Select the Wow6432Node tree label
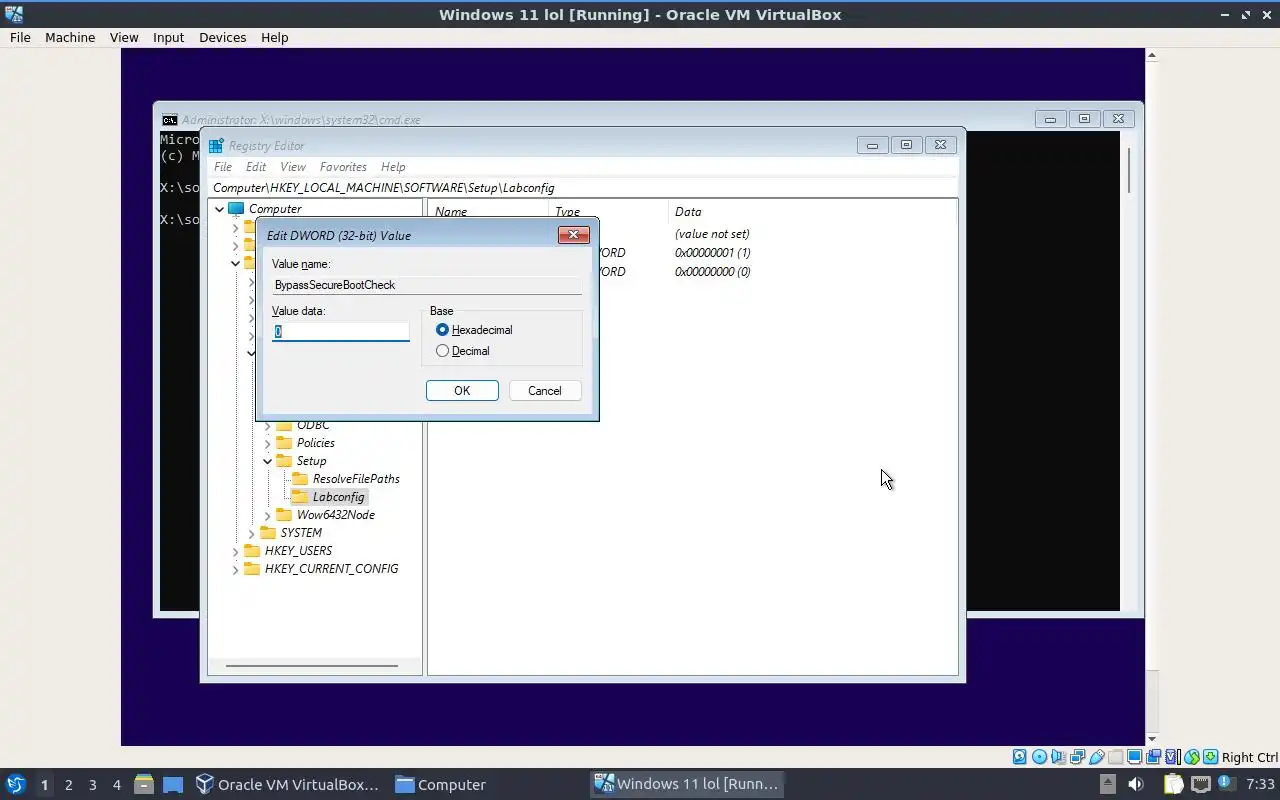The height and width of the screenshot is (800, 1280). [x=336, y=515]
